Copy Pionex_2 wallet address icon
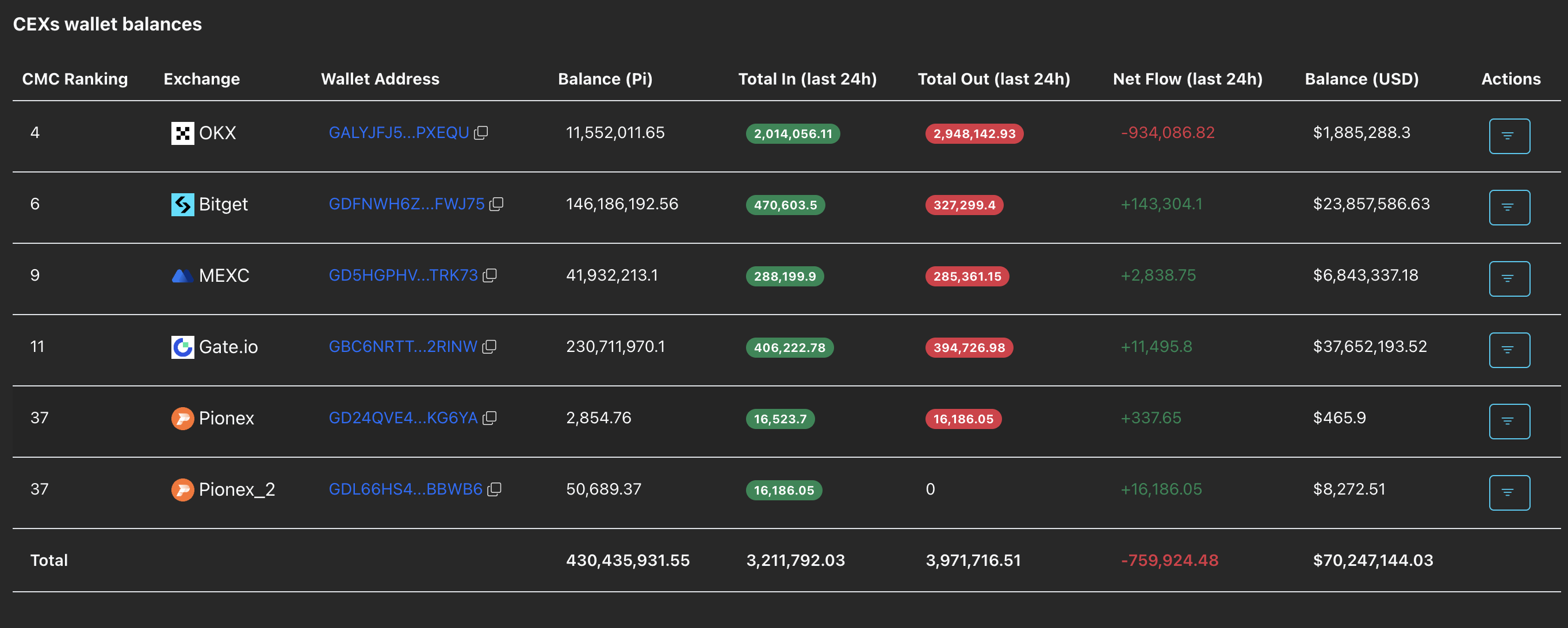The height and width of the screenshot is (628, 1568). (494, 489)
